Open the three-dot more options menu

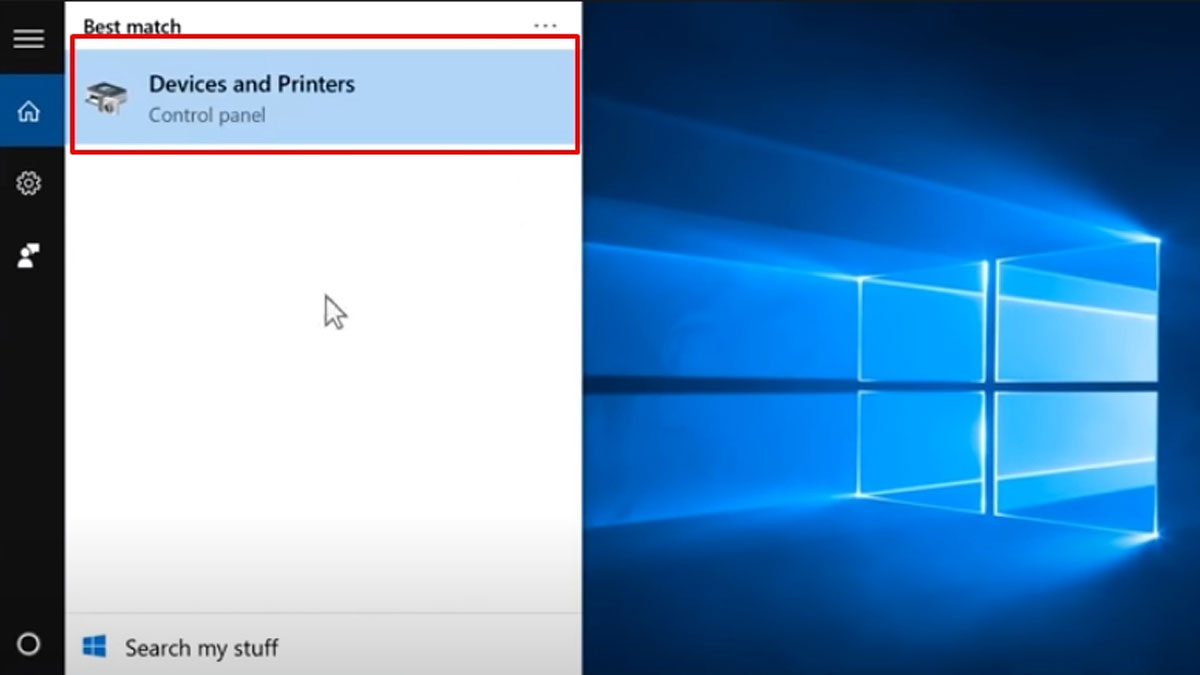(545, 26)
